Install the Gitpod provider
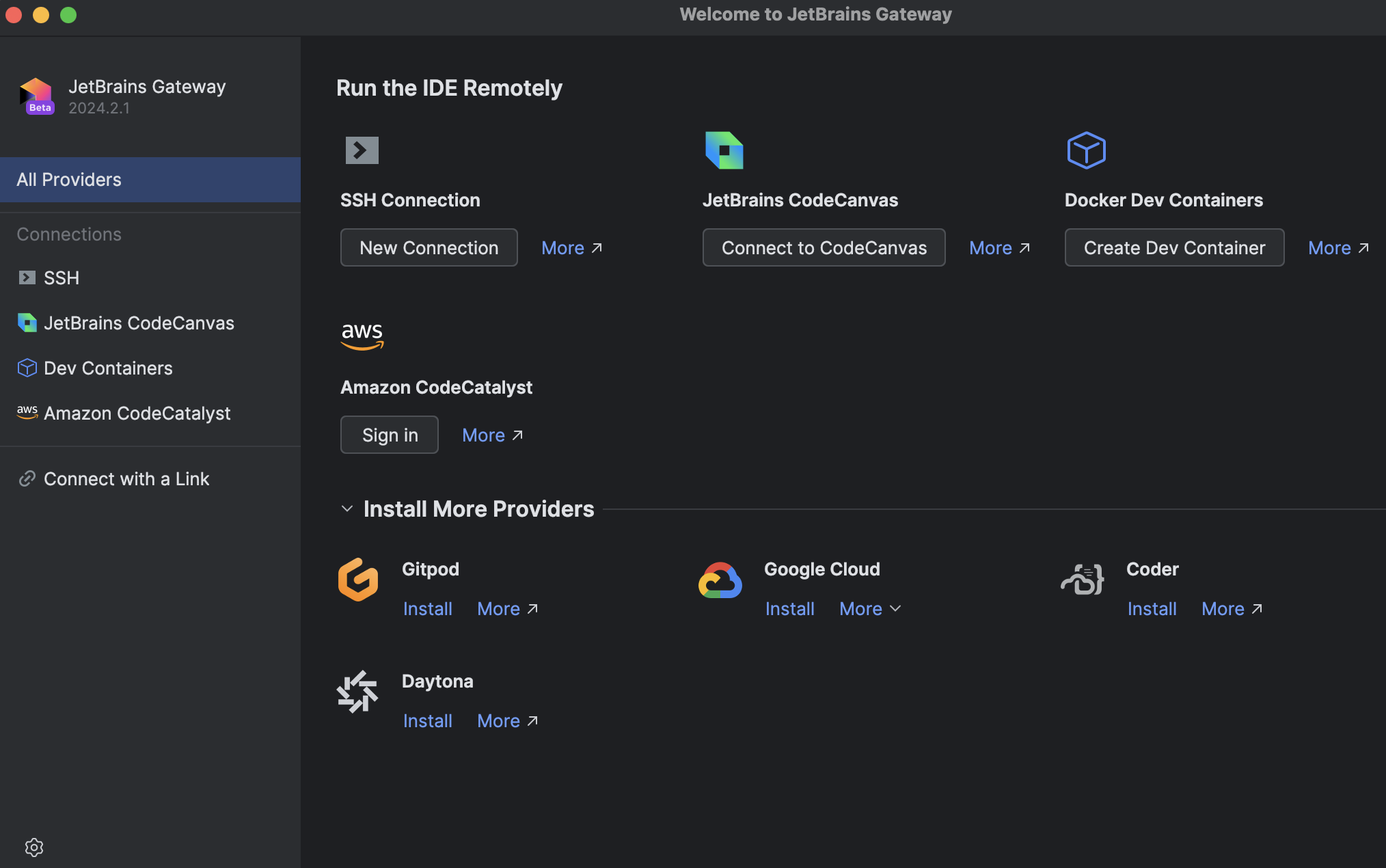The height and width of the screenshot is (868, 1386). point(428,608)
